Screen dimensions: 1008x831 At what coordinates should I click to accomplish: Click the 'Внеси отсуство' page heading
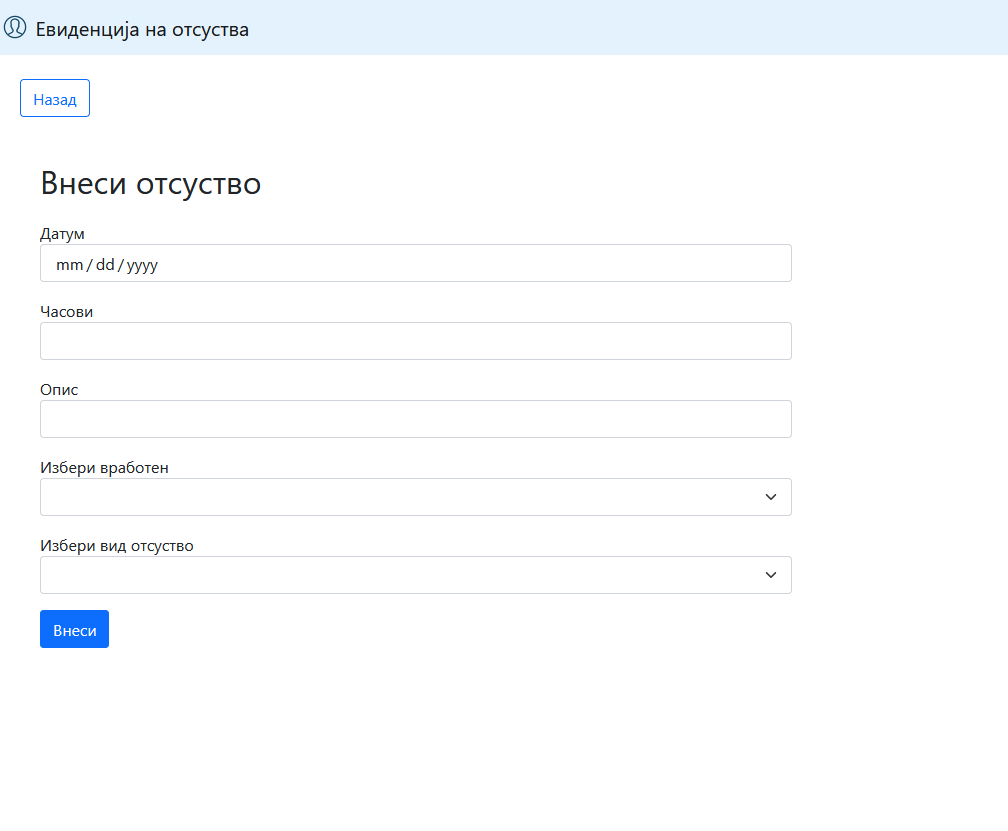pyautogui.click(x=150, y=184)
